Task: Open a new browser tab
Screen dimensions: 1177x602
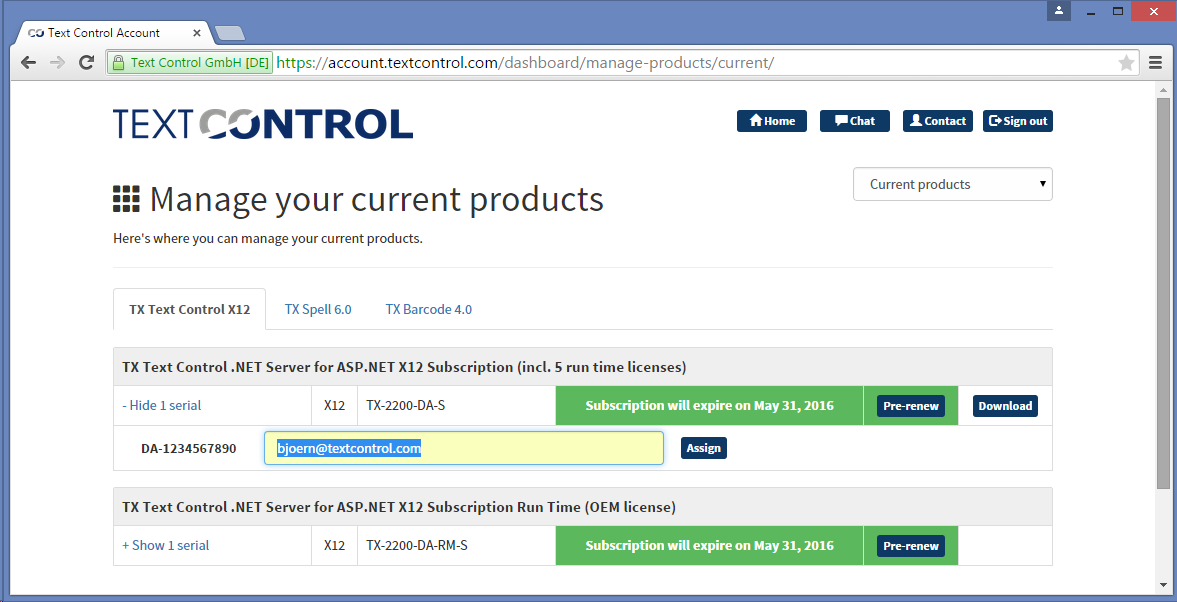Action: (x=229, y=33)
